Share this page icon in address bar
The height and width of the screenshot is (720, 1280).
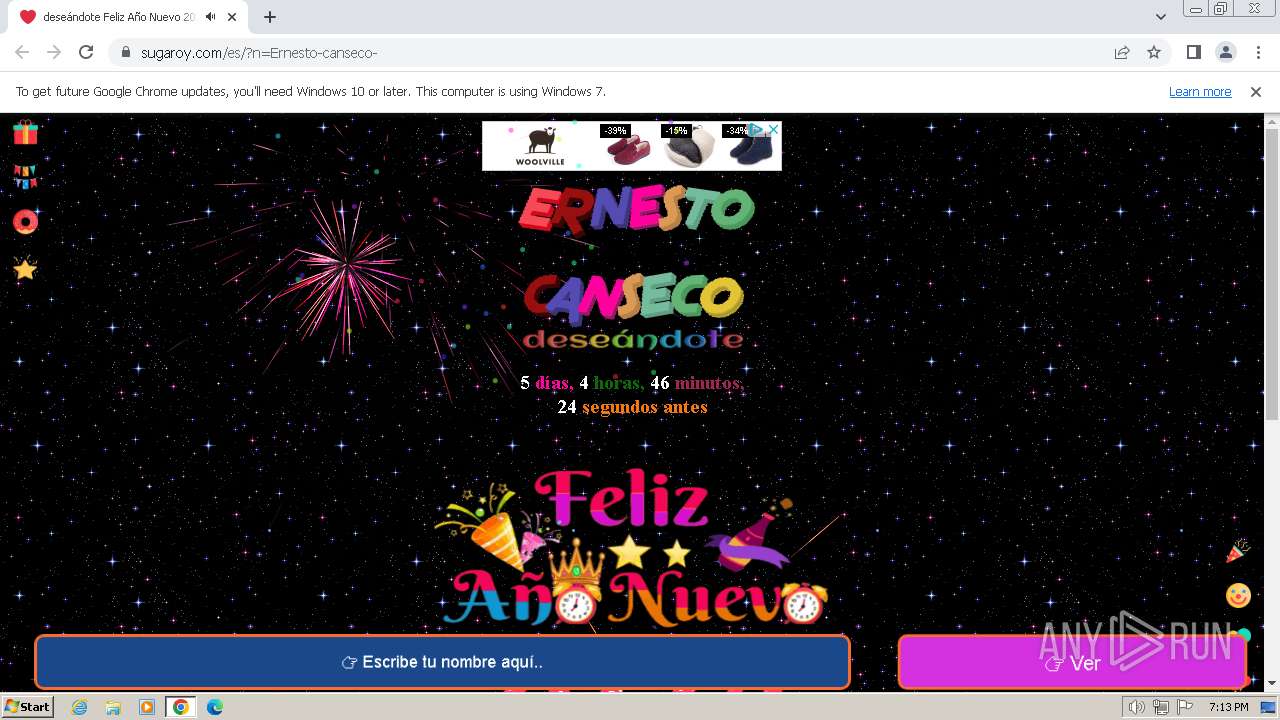(1122, 52)
